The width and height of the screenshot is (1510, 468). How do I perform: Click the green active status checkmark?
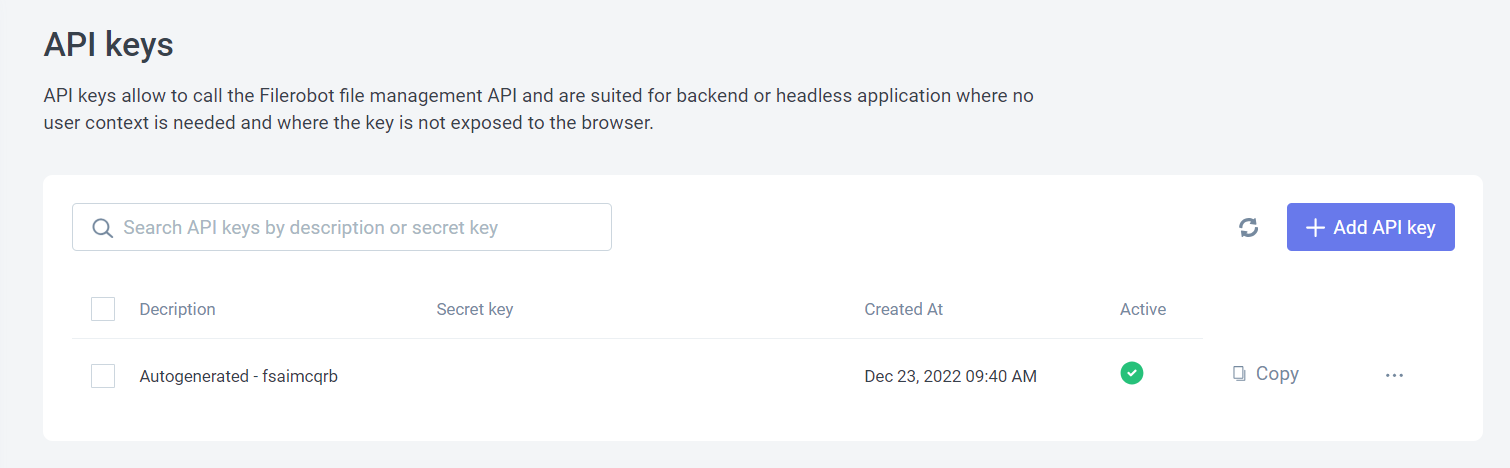1132,373
